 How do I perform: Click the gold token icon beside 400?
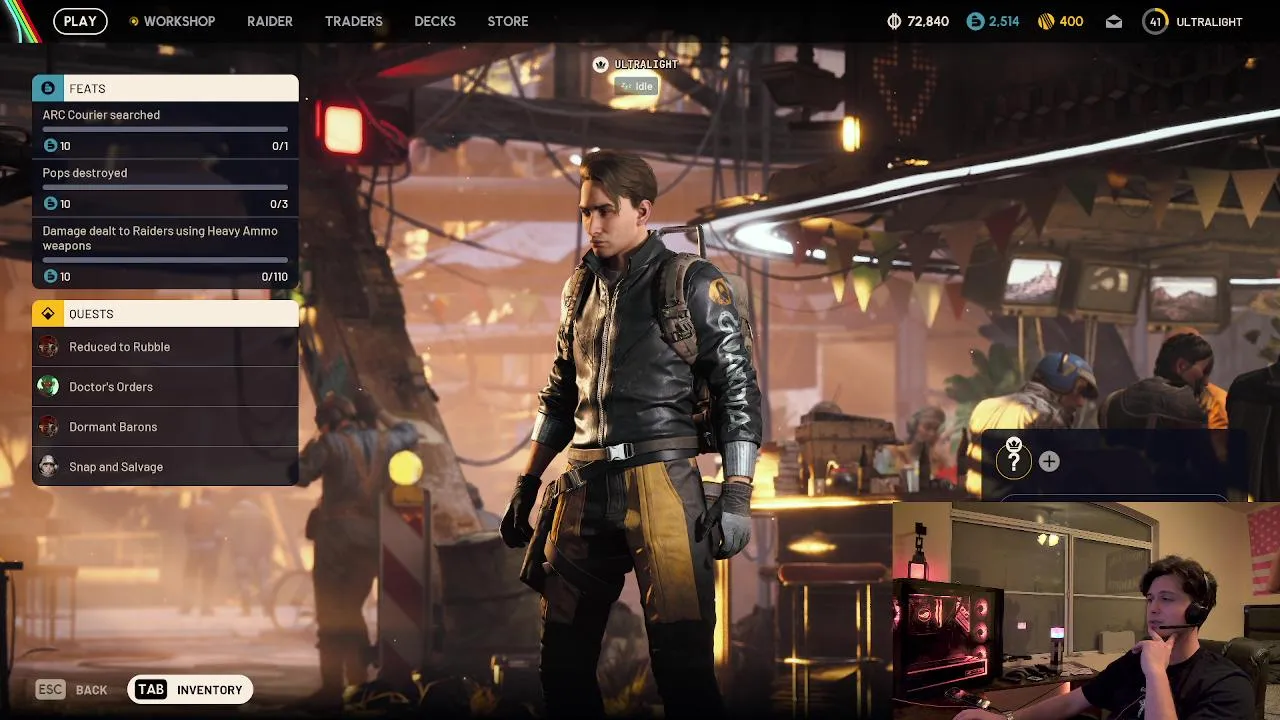(x=1046, y=21)
